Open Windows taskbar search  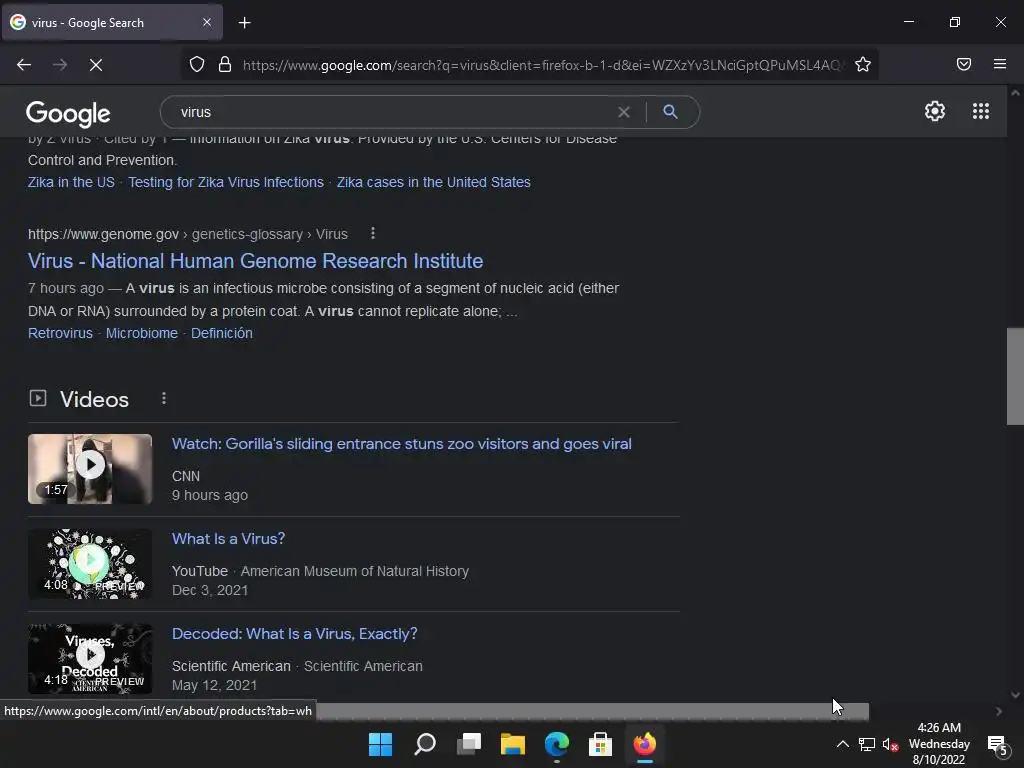coord(424,744)
